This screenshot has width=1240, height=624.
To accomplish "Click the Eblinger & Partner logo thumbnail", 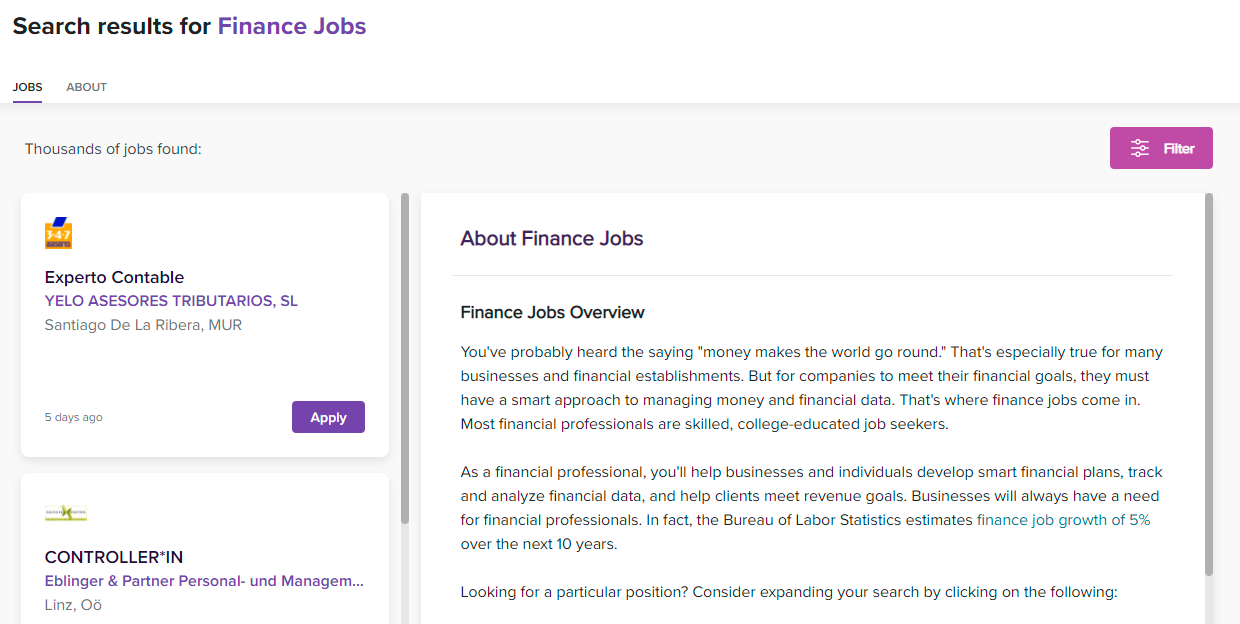I will tap(66, 513).
